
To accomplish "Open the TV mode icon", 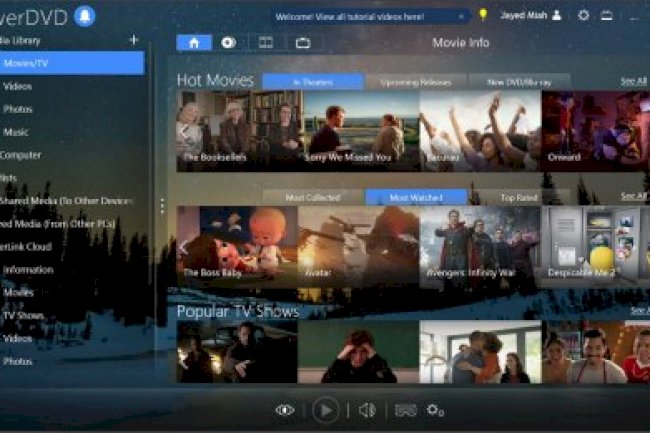I will pos(302,42).
